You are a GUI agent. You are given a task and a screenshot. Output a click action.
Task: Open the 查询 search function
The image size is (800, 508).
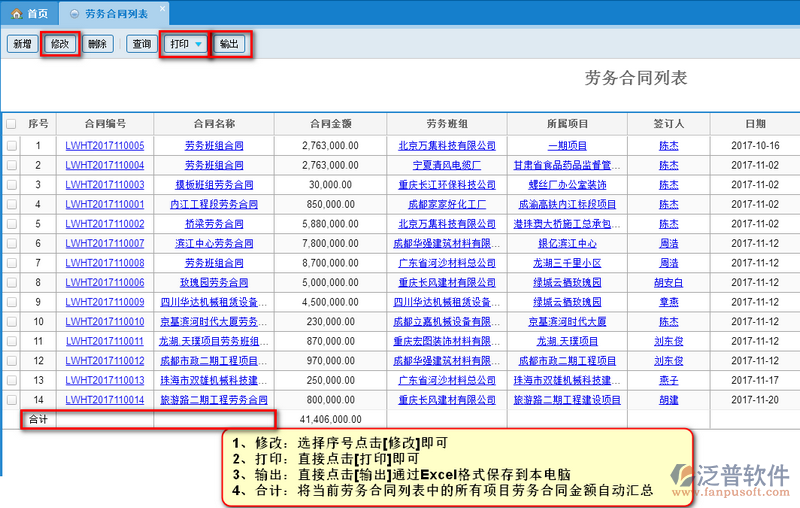coord(141,45)
